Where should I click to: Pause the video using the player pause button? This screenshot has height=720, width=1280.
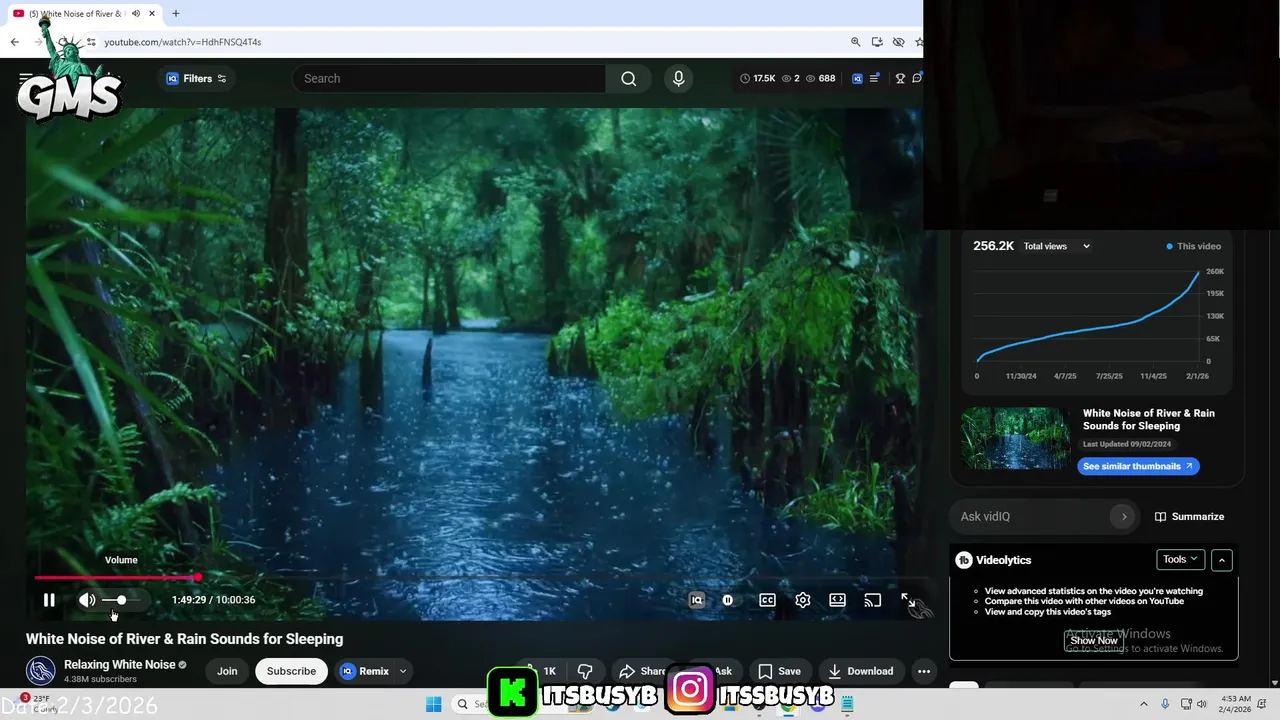49,600
